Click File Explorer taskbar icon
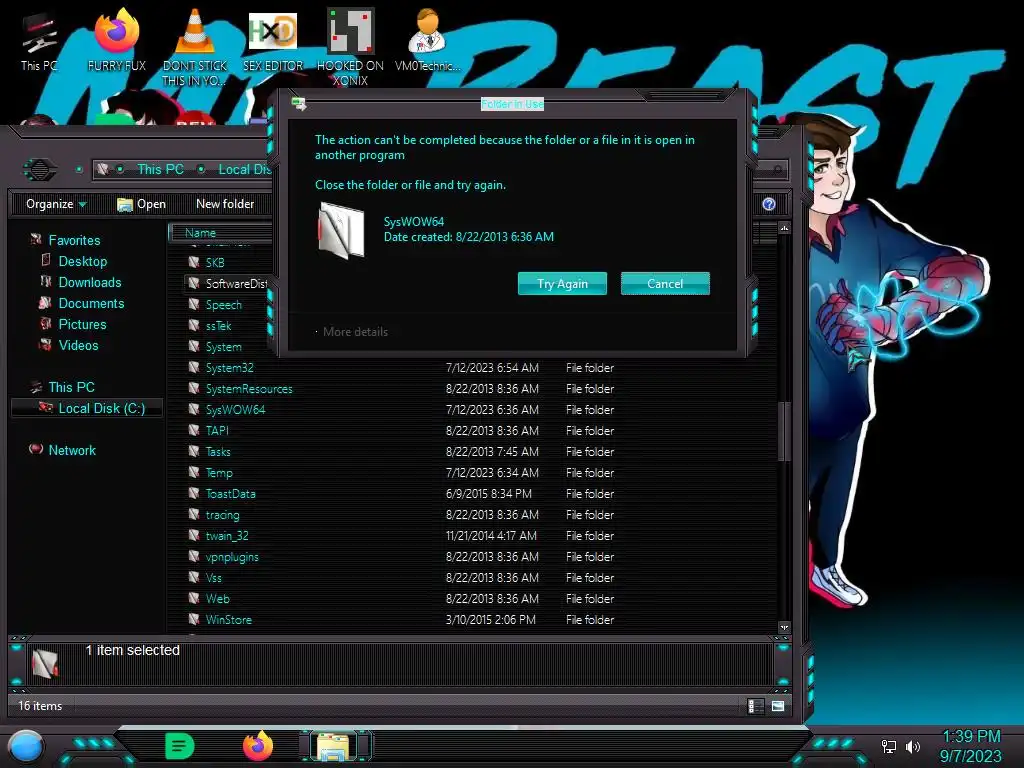Viewport: 1024px width, 768px height. tap(334, 746)
